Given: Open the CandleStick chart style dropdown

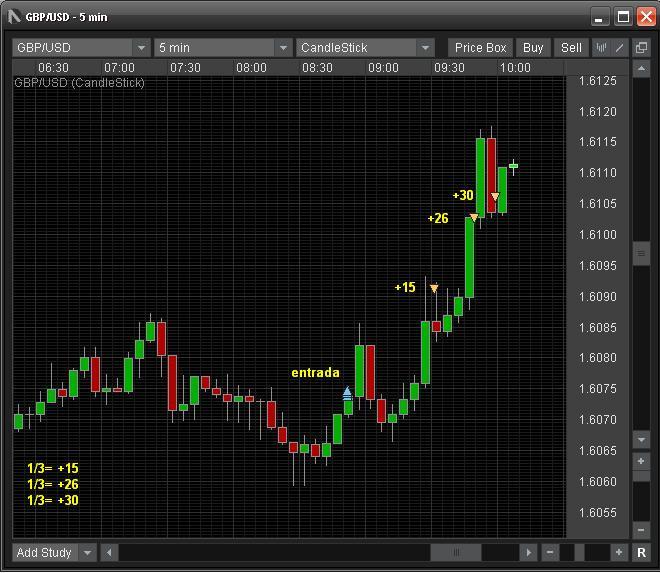Looking at the screenshot, I should 425,48.
